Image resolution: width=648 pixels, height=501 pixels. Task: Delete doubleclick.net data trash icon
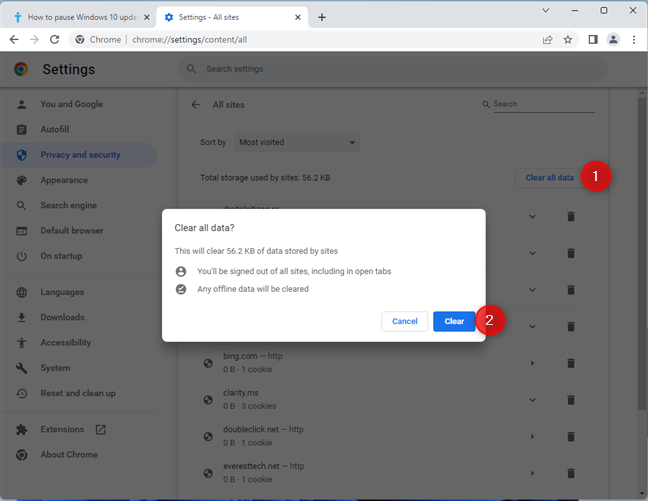click(571, 437)
